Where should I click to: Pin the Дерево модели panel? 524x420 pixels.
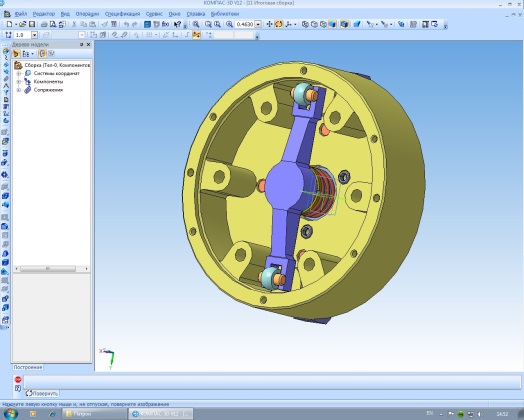point(81,44)
